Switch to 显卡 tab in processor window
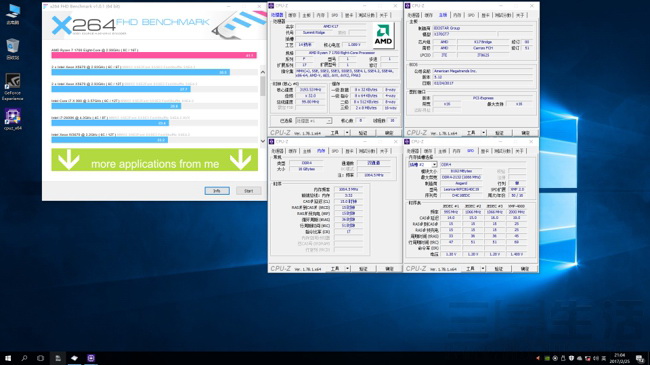 coord(349,15)
